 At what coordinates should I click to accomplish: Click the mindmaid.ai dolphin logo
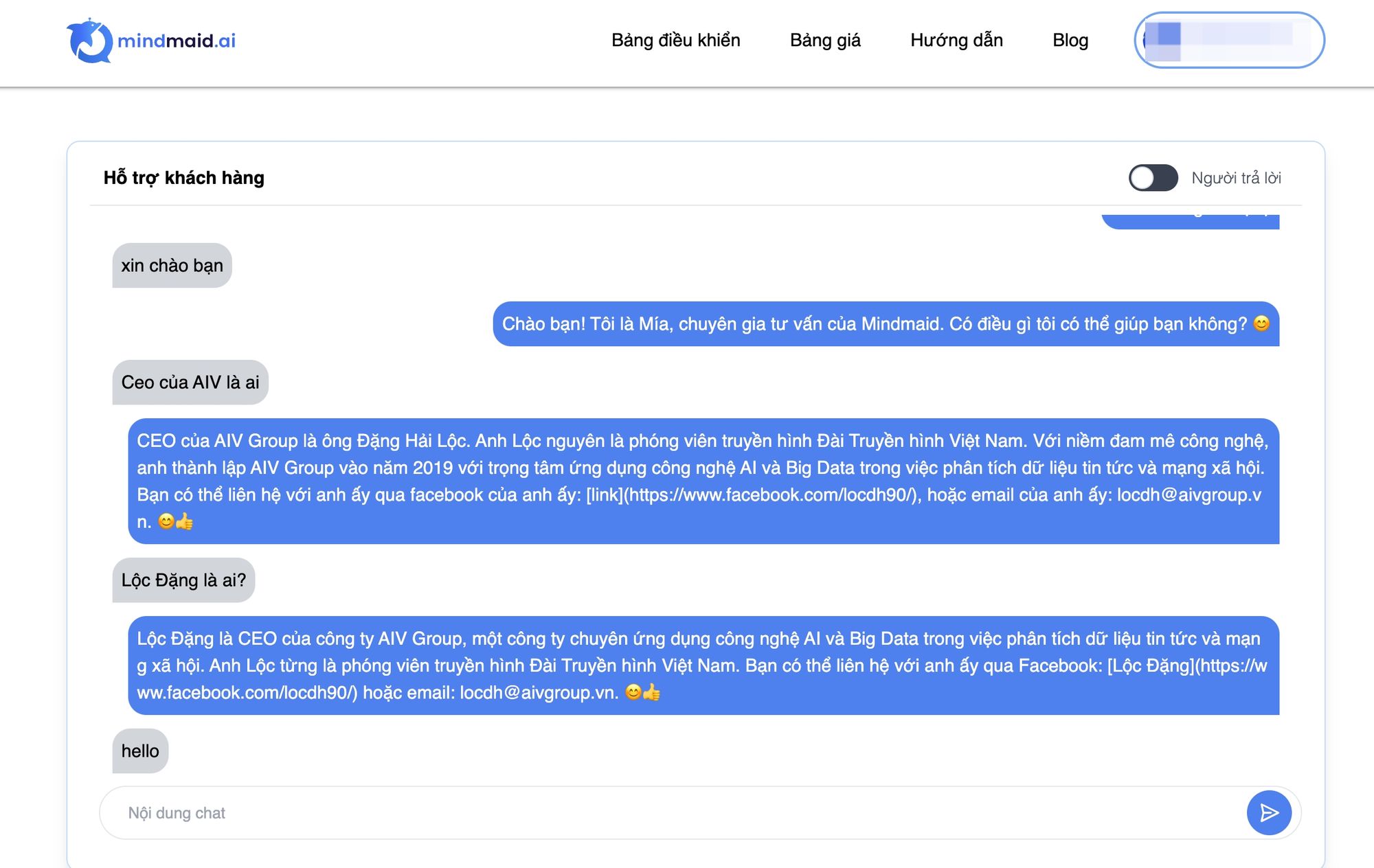click(151, 41)
